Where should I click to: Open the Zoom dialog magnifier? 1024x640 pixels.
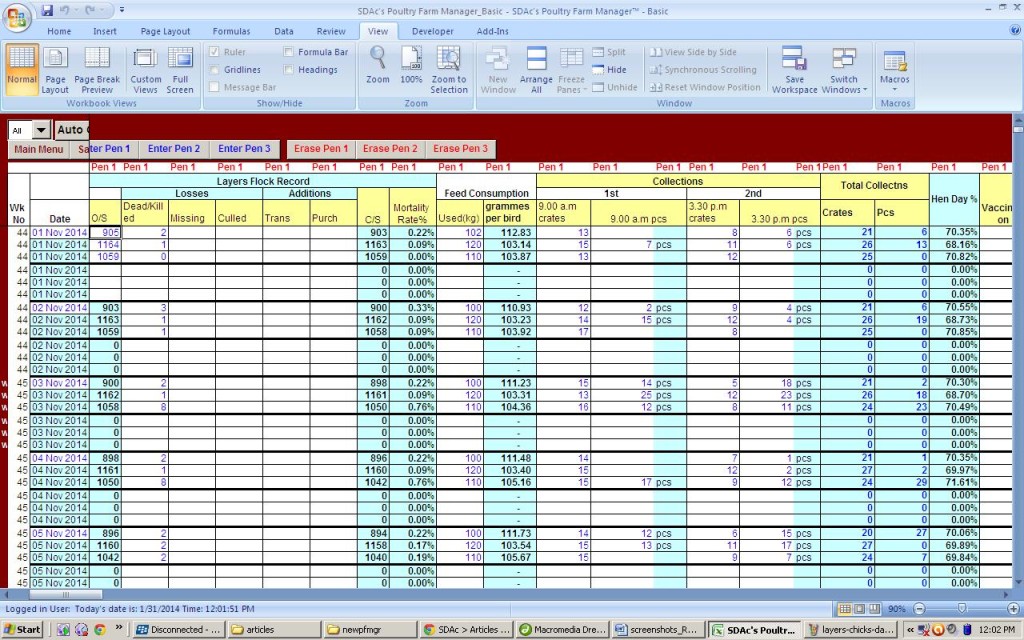coord(377,65)
